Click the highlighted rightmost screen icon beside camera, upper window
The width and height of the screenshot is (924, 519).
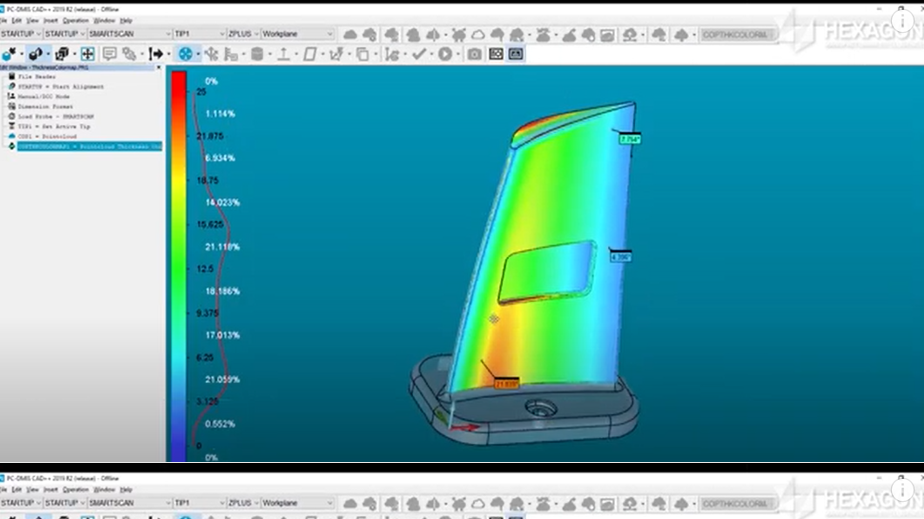click(516, 54)
